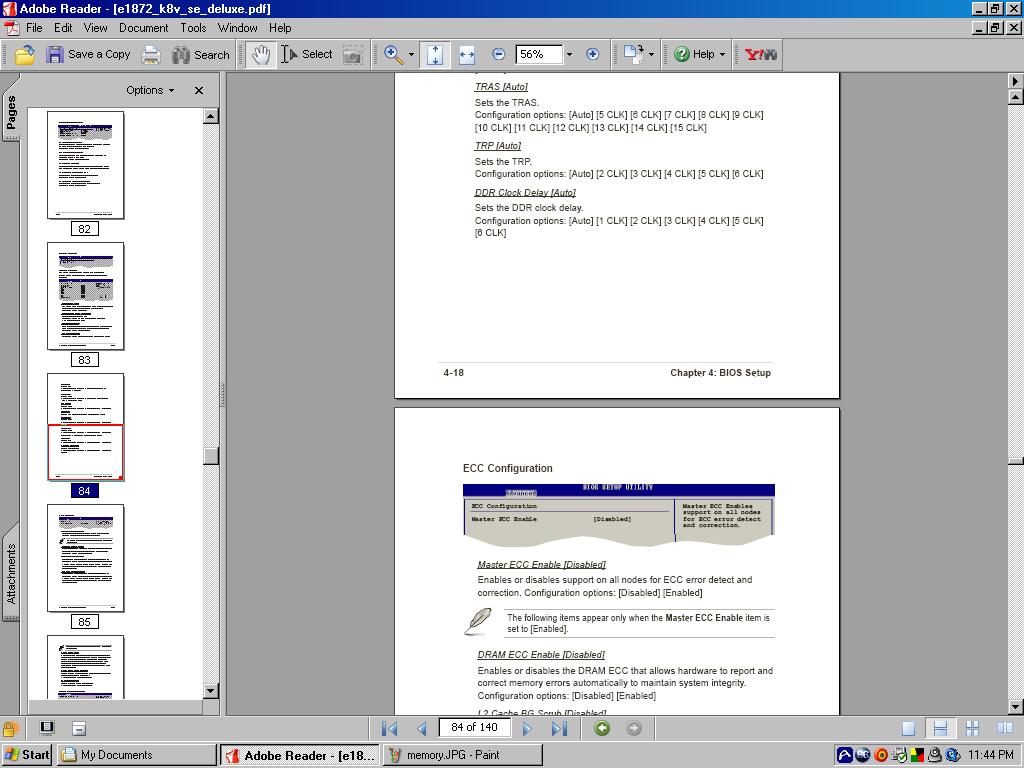Expand the Help button dropdown arrow

tap(722, 55)
